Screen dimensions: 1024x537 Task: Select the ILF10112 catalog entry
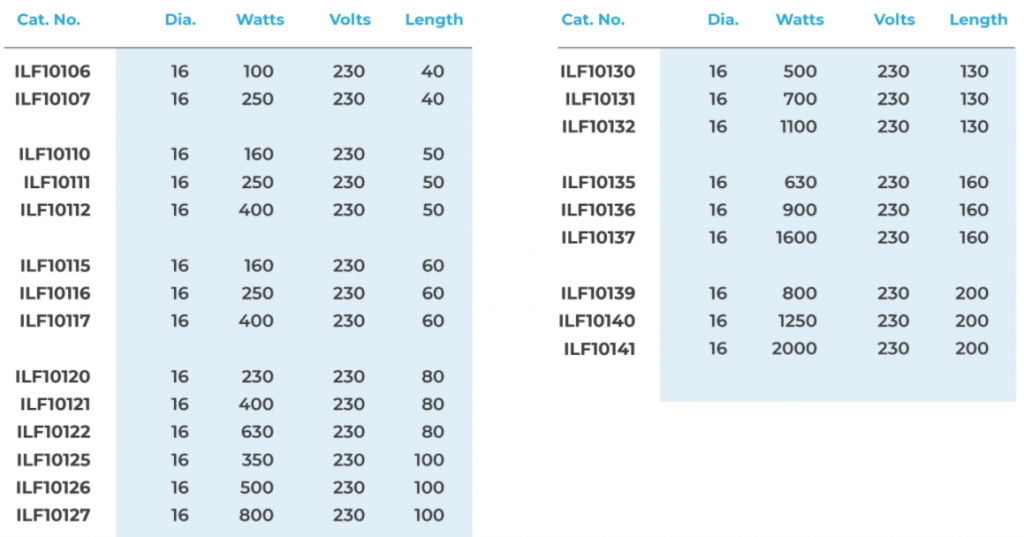click(x=55, y=210)
